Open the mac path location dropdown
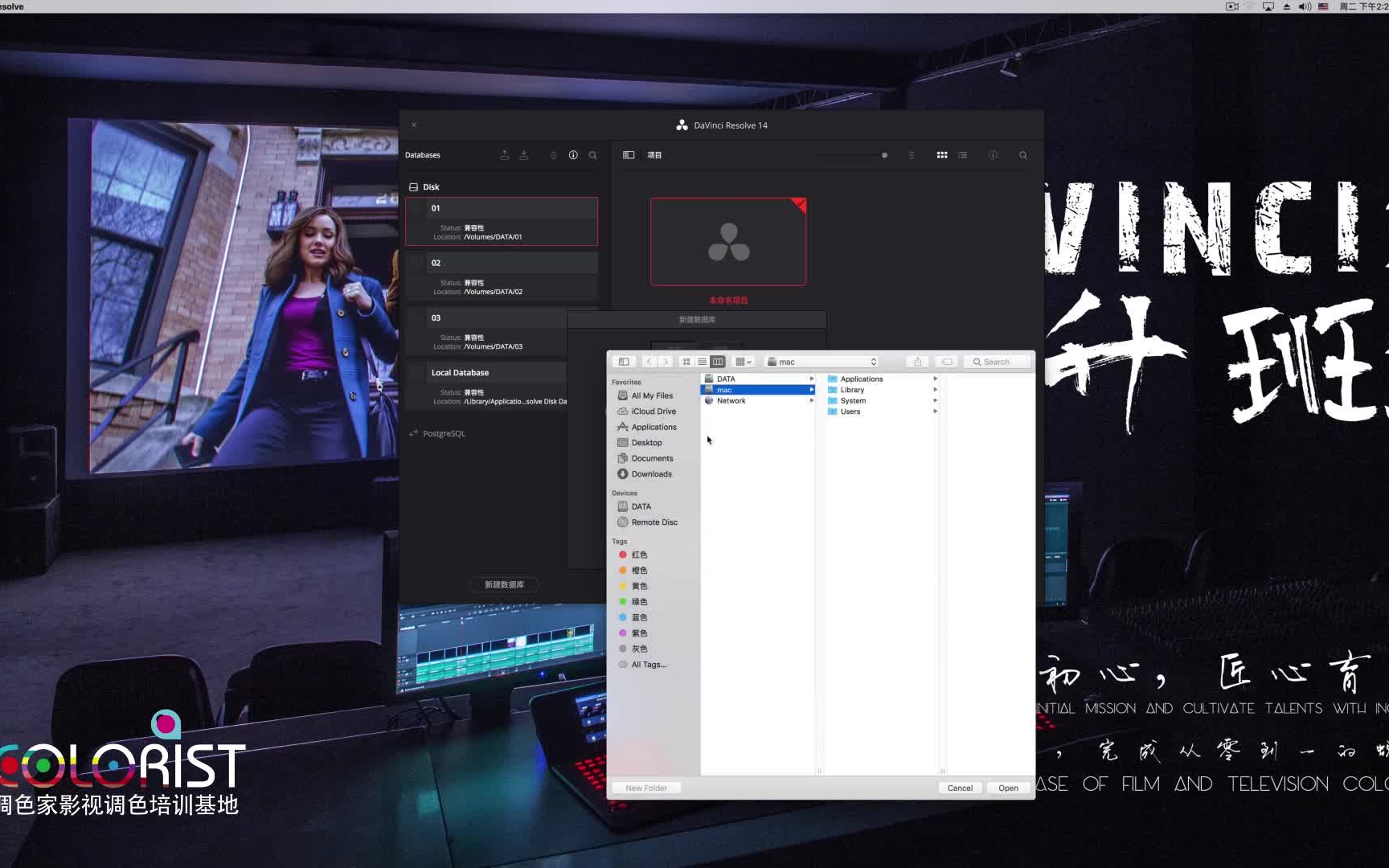Image resolution: width=1389 pixels, height=868 pixels. [x=822, y=362]
